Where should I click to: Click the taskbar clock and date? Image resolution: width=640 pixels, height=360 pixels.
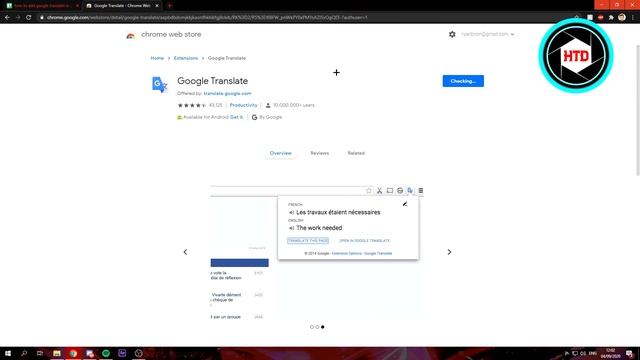coord(611,353)
